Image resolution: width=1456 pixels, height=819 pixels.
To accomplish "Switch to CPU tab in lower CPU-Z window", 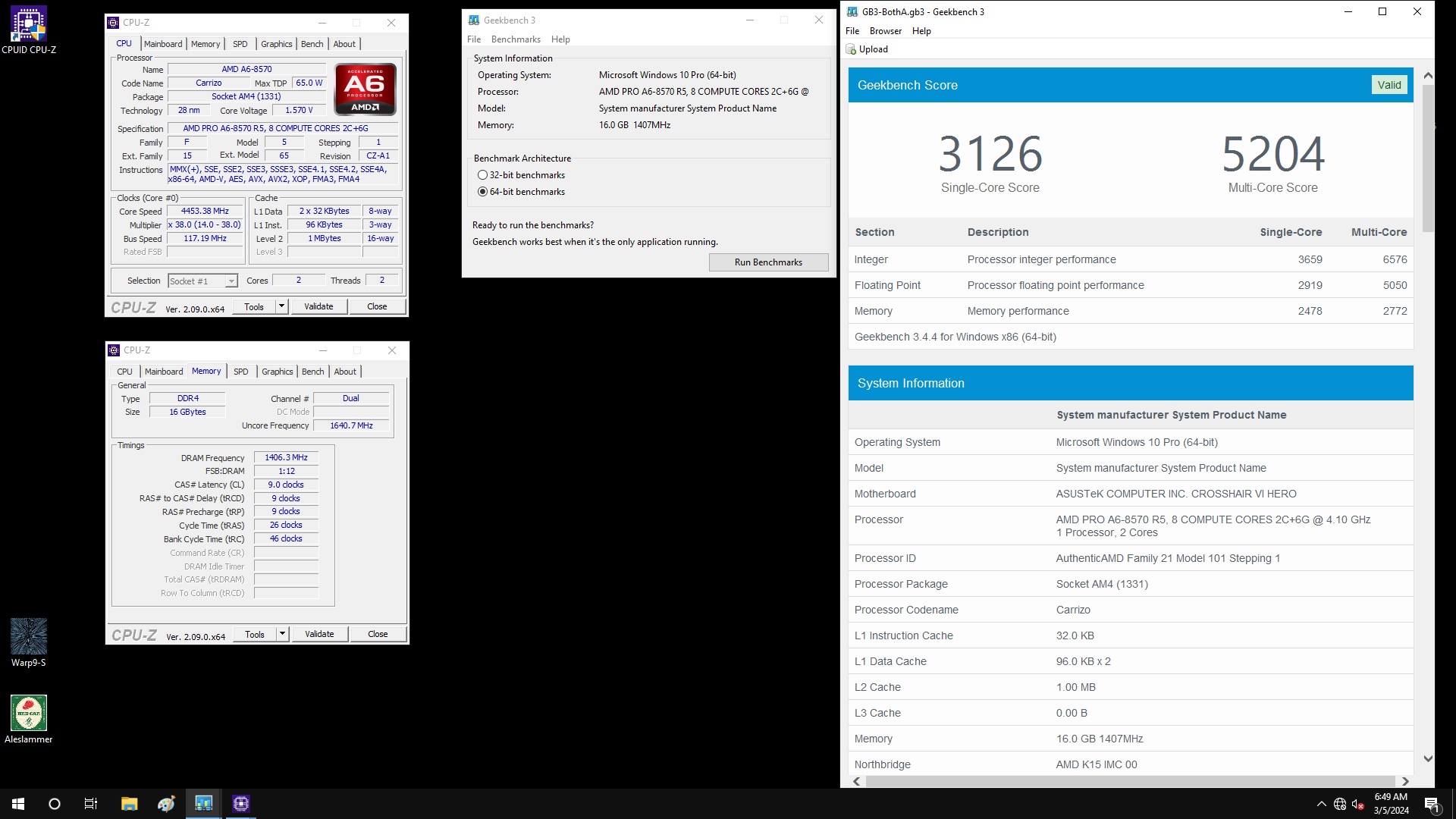I will (124, 372).
